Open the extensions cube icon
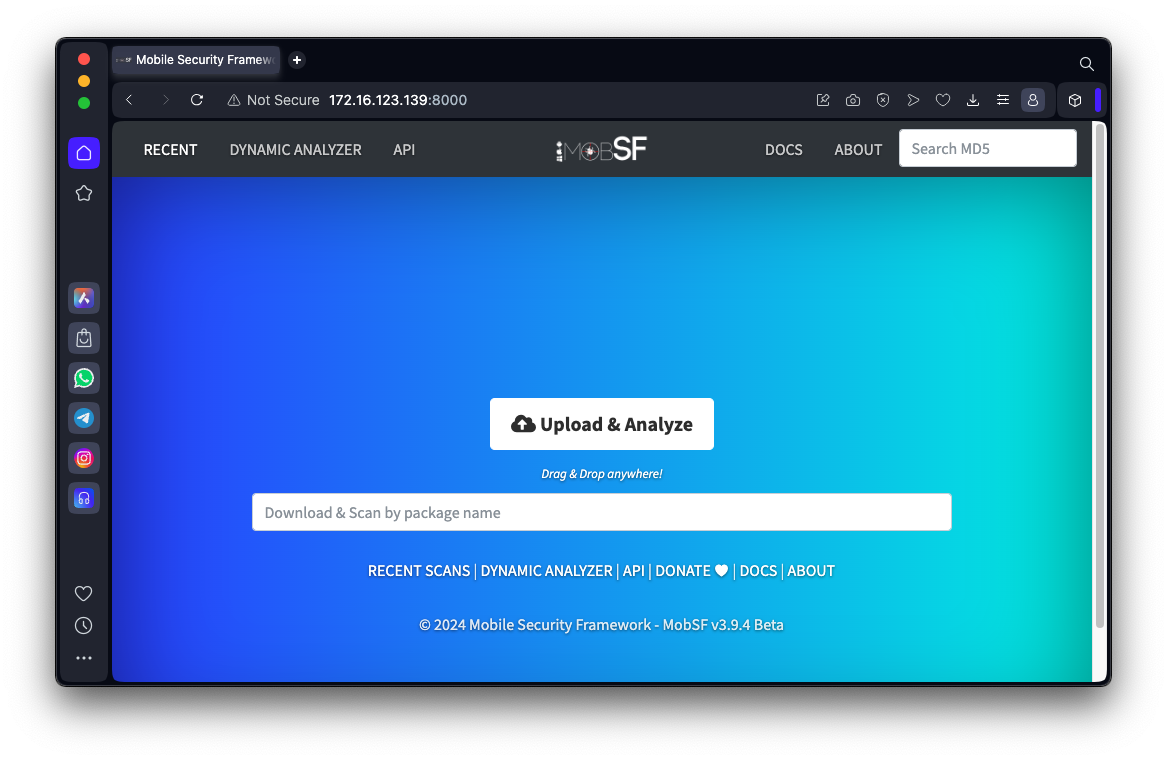The image size is (1167, 760). click(x=1075, y=100)
